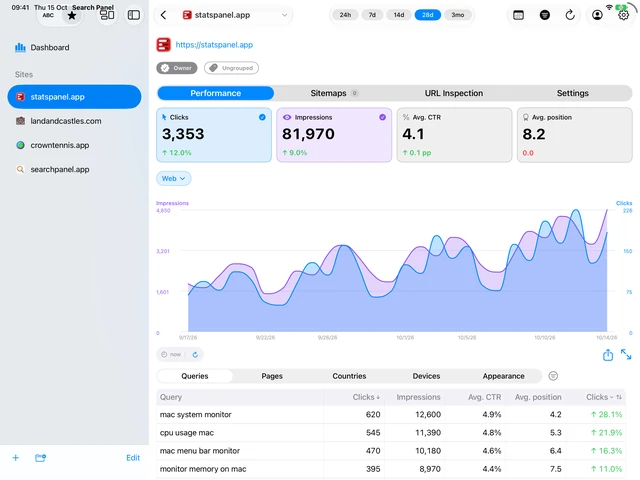Switch to the Sitemaps tab
Viewport: 640px width, 480px height.
333,93
